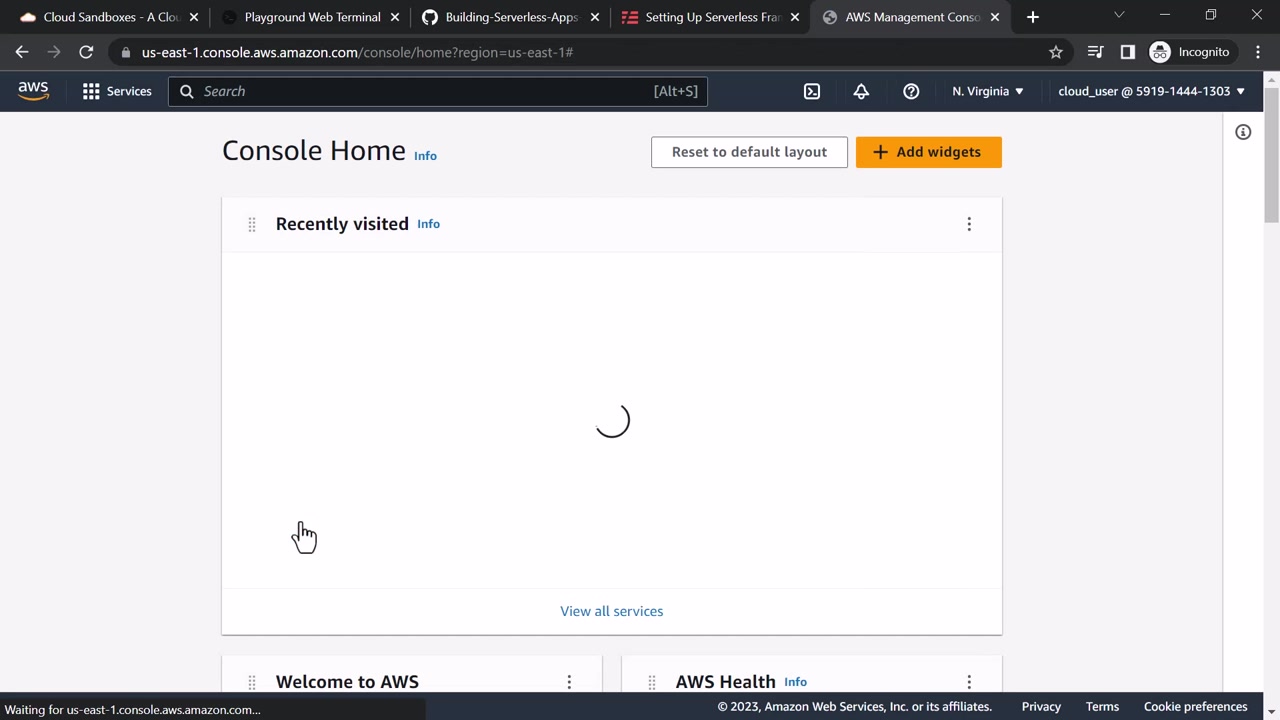
Task: Open the Console Home Info link
Action: pos(425,156)
